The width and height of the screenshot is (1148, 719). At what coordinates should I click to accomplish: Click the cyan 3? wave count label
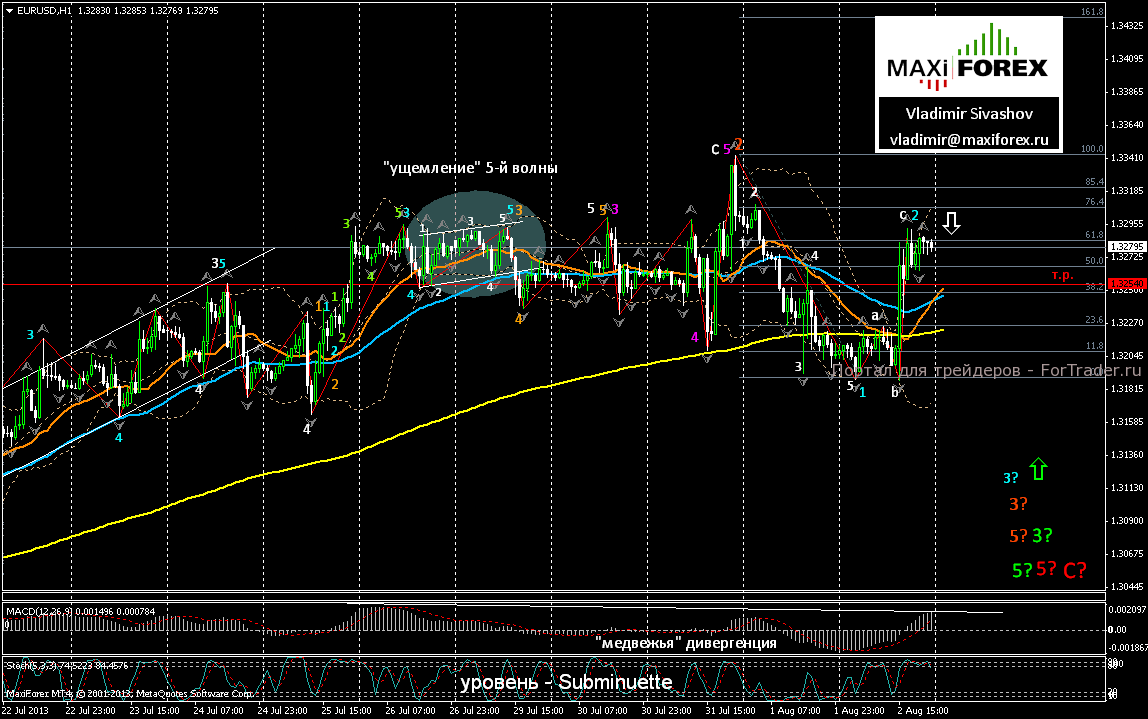1010,478
